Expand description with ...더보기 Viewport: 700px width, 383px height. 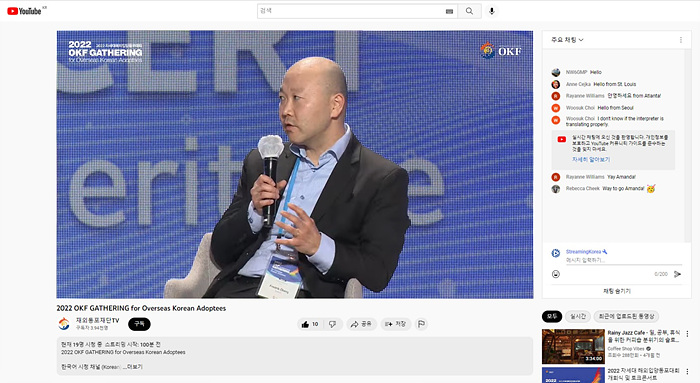pyautogui.click(x=133, y=367)
